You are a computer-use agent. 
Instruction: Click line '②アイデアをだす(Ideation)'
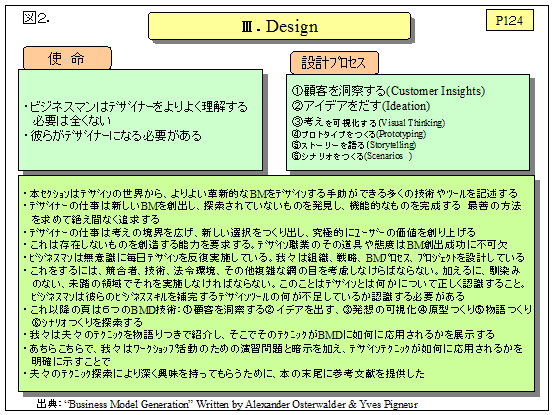(x=361, y=106)
